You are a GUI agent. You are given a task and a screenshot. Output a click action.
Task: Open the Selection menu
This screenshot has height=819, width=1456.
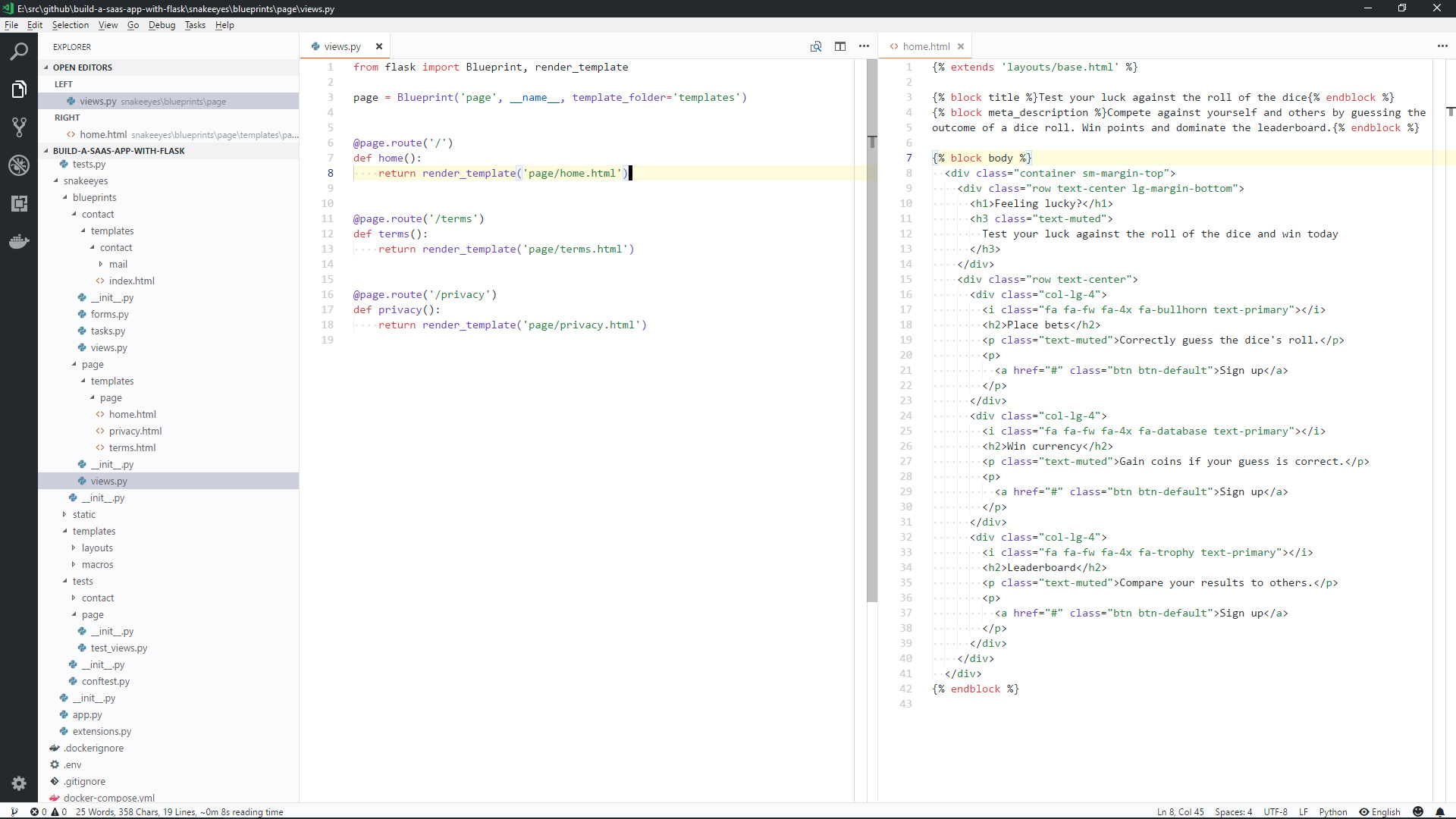[70, 25]
